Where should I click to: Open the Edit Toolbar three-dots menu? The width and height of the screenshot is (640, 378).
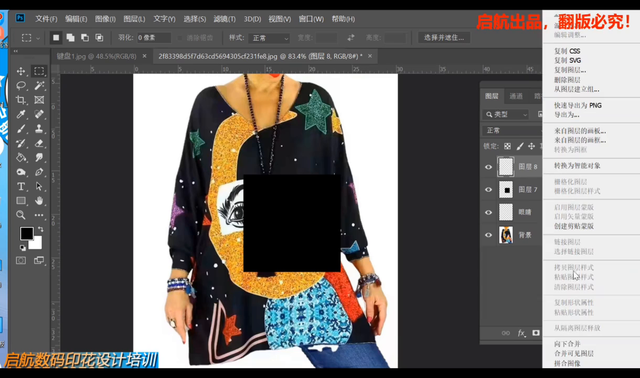39,215
